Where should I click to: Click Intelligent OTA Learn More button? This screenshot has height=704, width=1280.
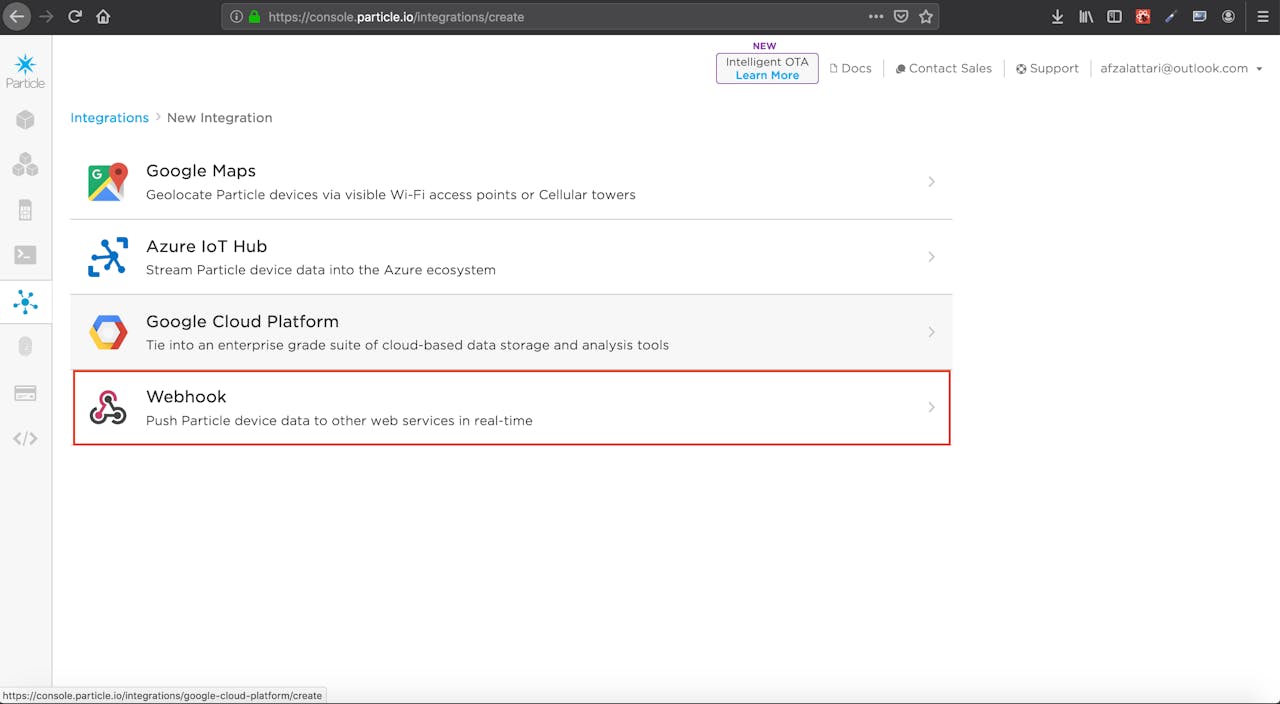(x=767, y=68)
